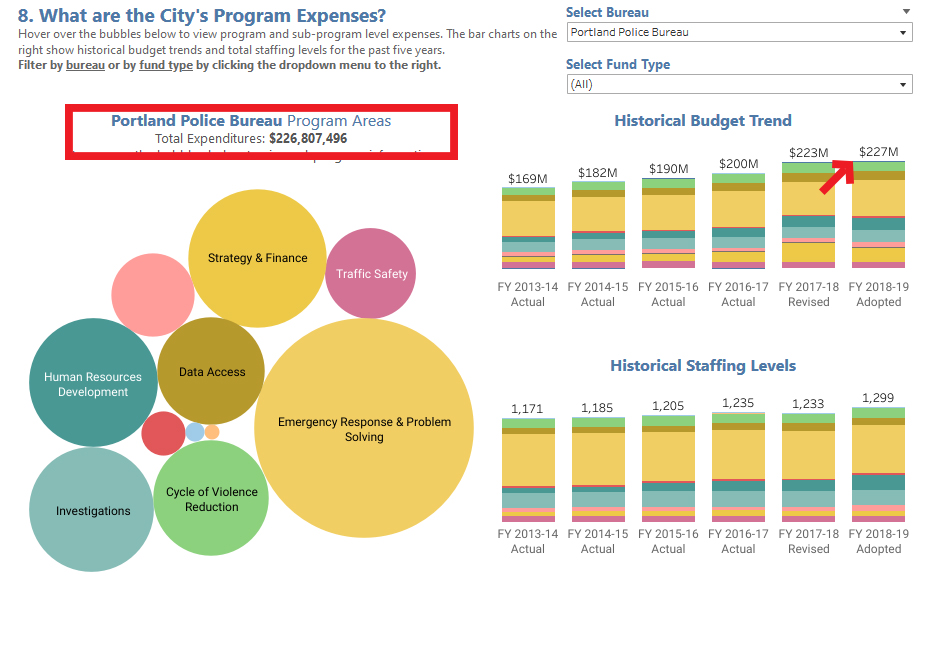Click the 1,185 staffing bar for FY 2014-15
Image resolution: width=938 pixels, height=672 pixels.
(598, 469)
